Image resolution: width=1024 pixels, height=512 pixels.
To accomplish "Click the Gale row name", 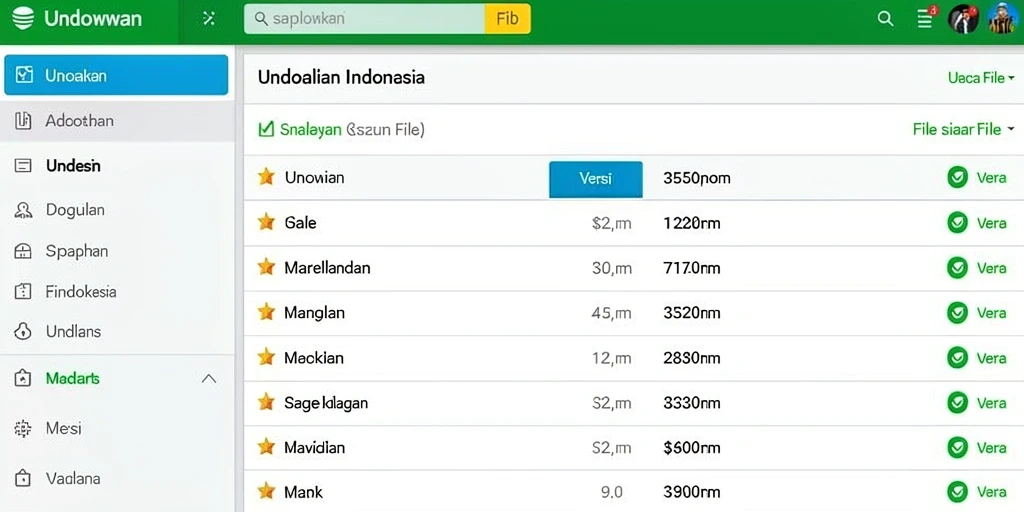I will click(x=300, y=223).
